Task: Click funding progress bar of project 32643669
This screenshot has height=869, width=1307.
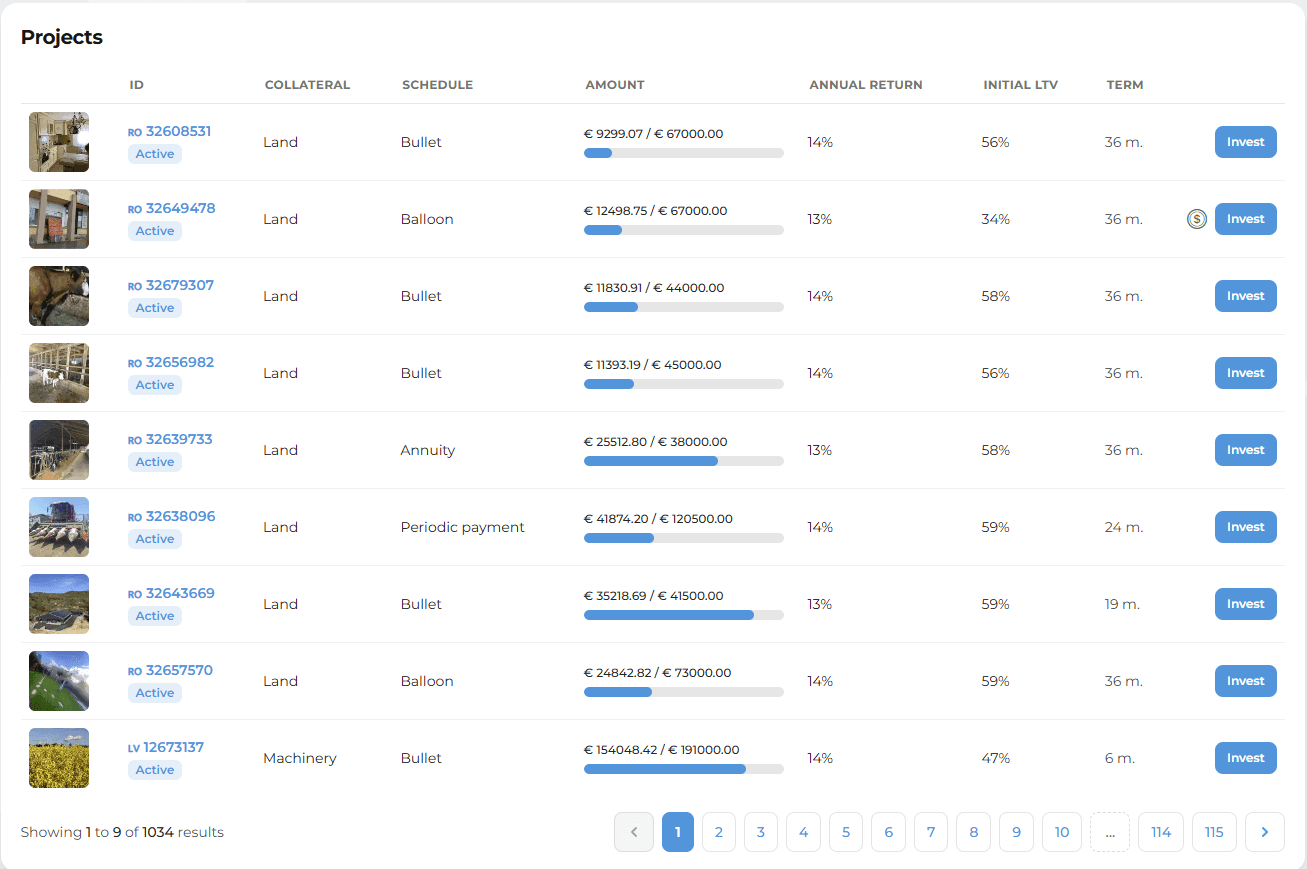Action: pos(684,615)
